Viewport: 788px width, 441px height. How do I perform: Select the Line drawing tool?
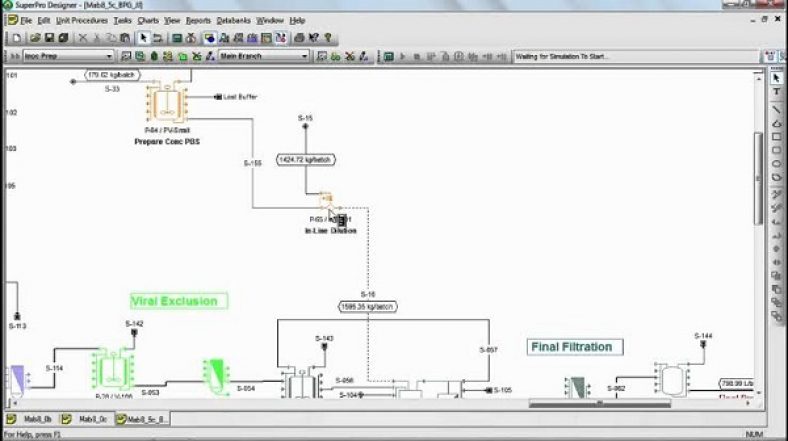point(776,109)
